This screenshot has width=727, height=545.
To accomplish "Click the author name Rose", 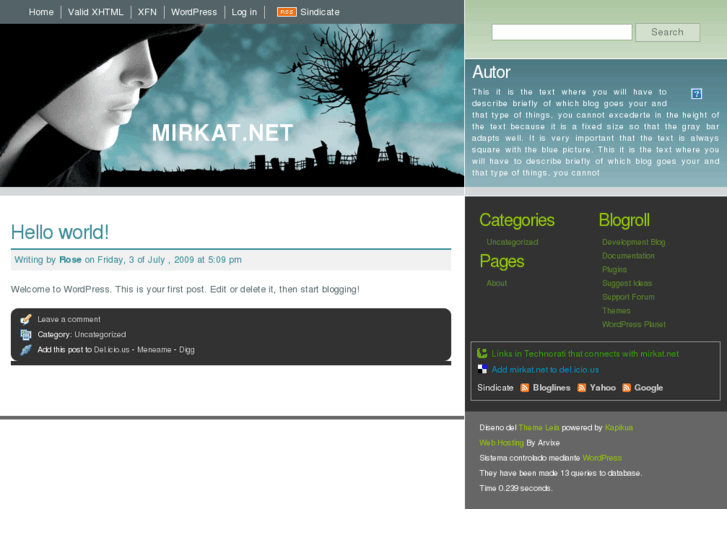I will point(70,260).
